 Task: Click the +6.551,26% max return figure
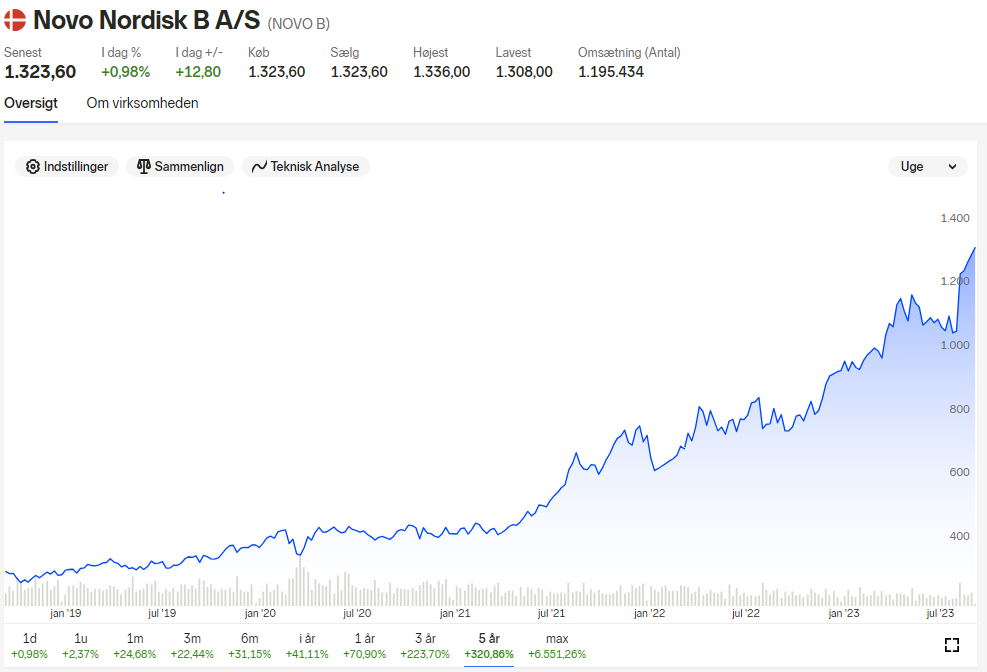point(557,654)
